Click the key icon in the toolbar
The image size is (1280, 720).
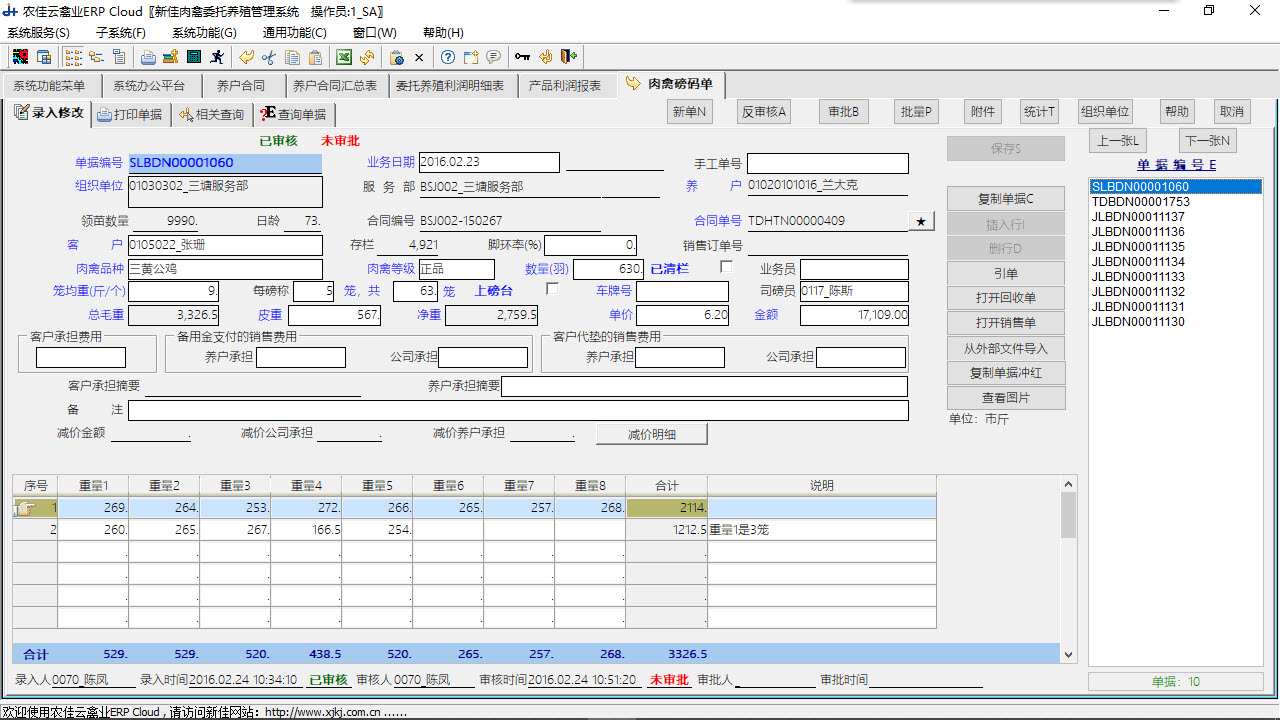(x=522, y=57)
